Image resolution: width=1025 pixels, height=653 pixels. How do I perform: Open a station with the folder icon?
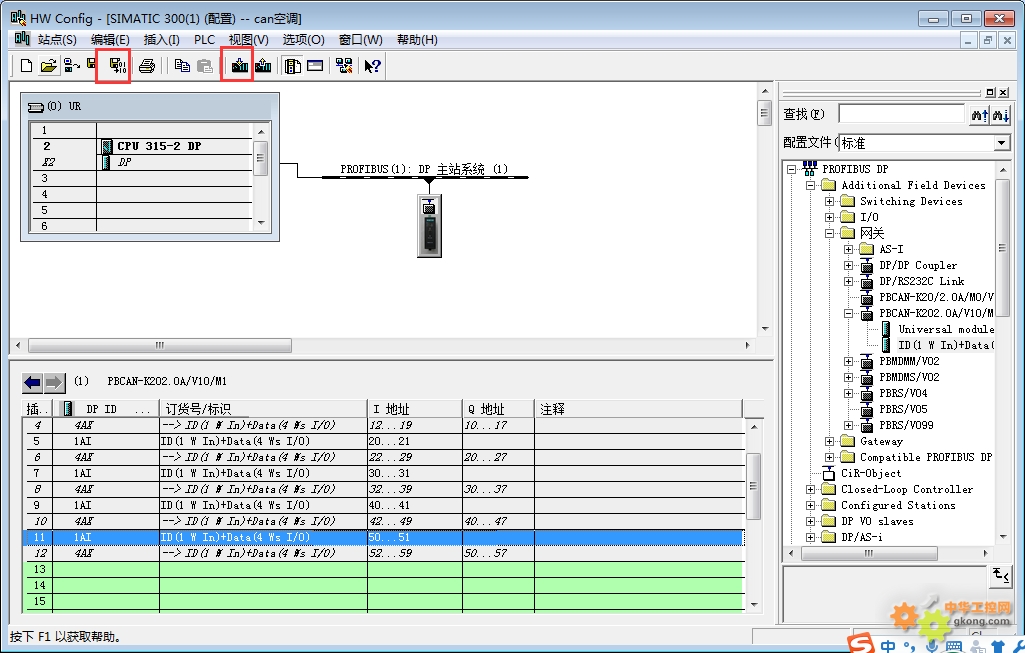(x=48, y=66)
